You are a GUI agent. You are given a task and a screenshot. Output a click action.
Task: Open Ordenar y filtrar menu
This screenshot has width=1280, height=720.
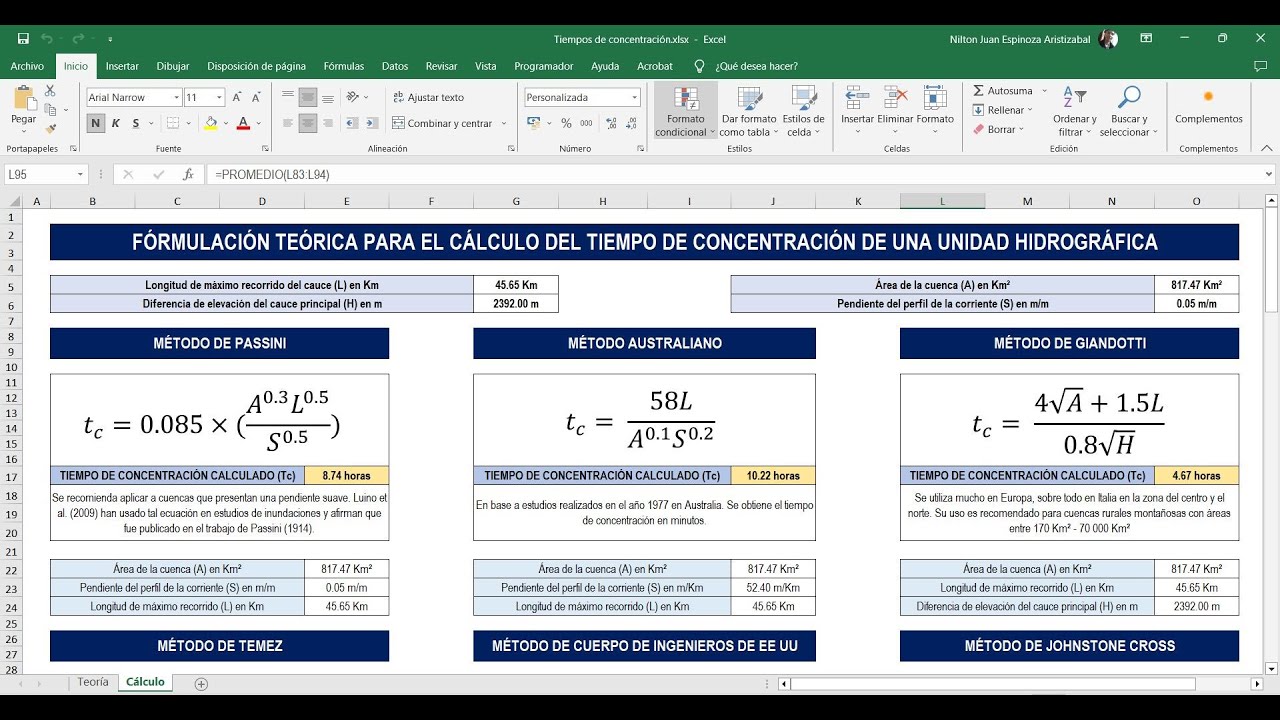1074,111
